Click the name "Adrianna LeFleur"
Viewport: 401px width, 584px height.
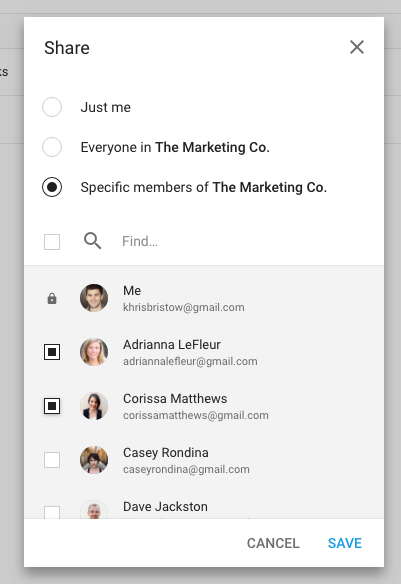point(172,345)
